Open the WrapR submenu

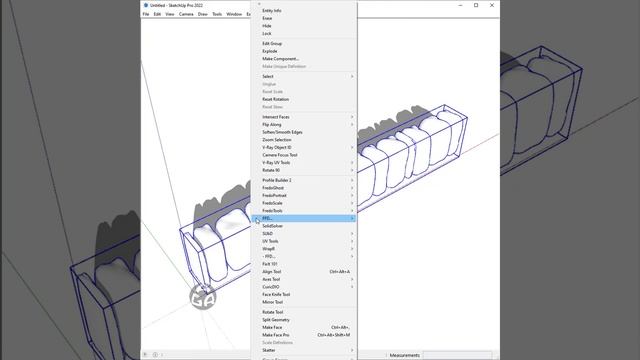point(304,249)
